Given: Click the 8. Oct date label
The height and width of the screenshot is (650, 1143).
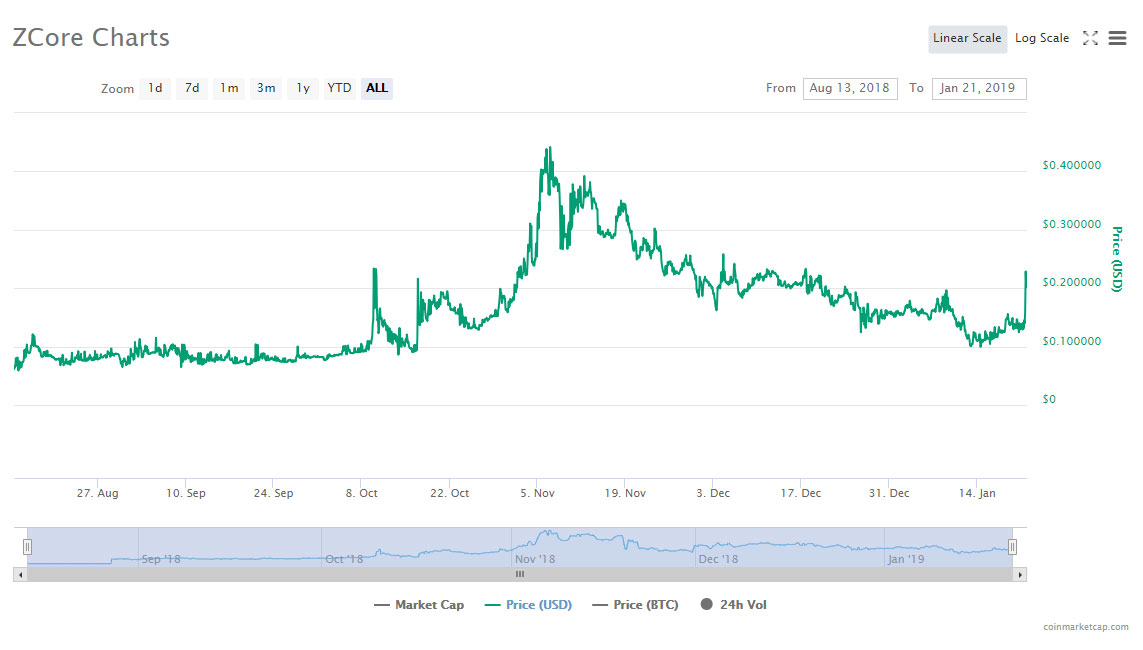Looking at the screenshot, I should [x=362, y=493].
